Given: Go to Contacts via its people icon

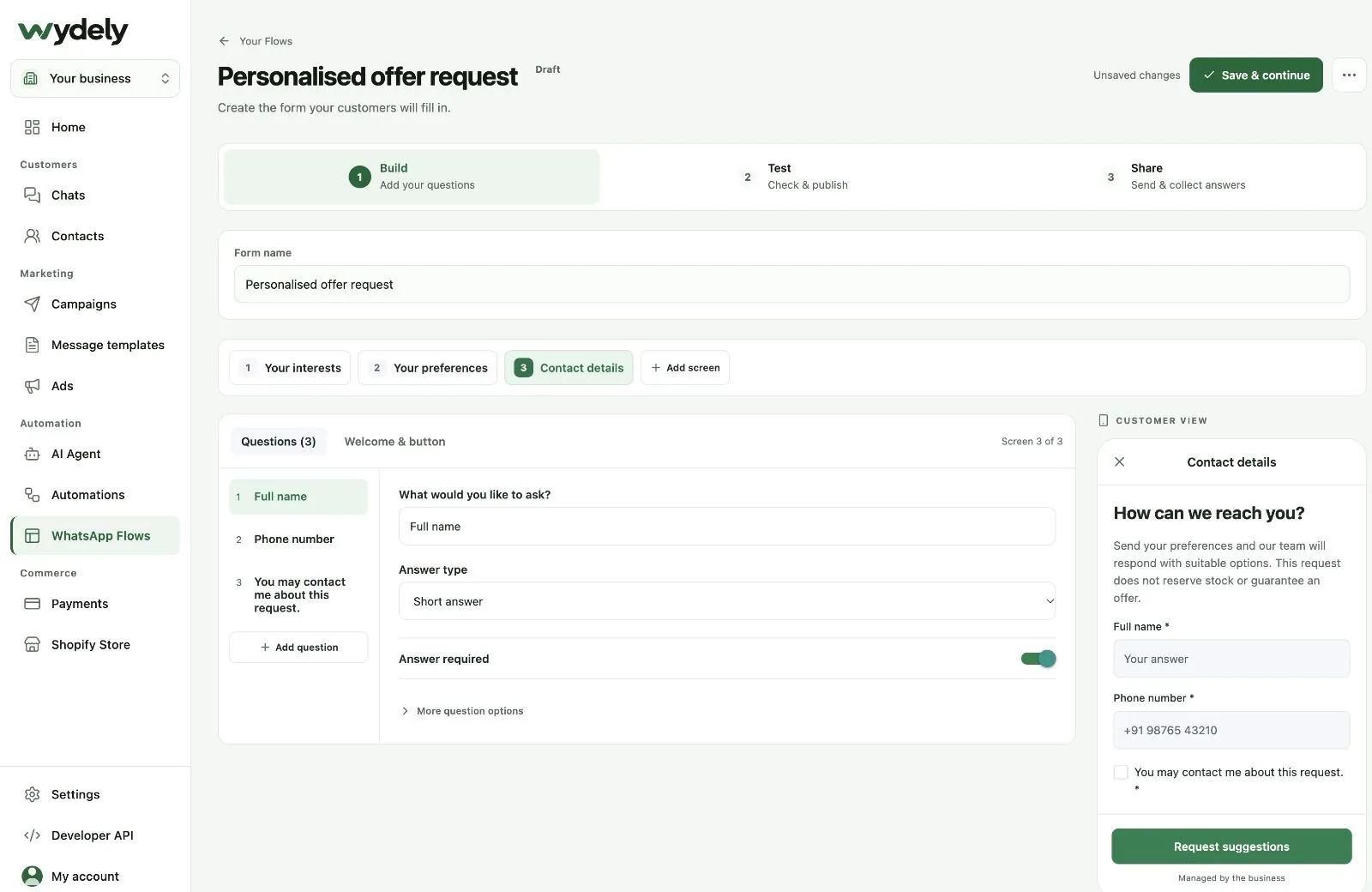Looking at the screenshot, I should (x=33, y=236).
